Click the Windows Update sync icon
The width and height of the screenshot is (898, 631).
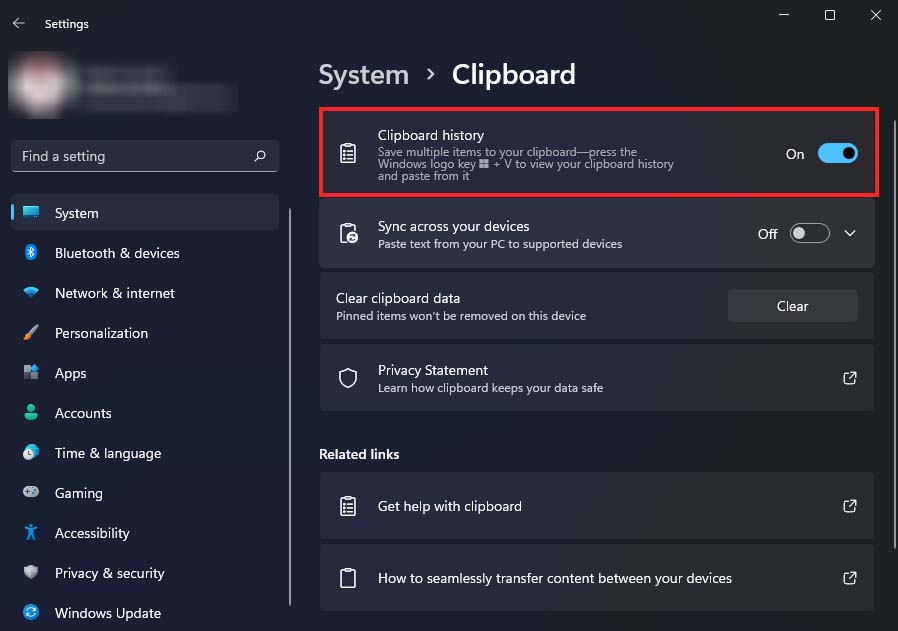[31, 613]
